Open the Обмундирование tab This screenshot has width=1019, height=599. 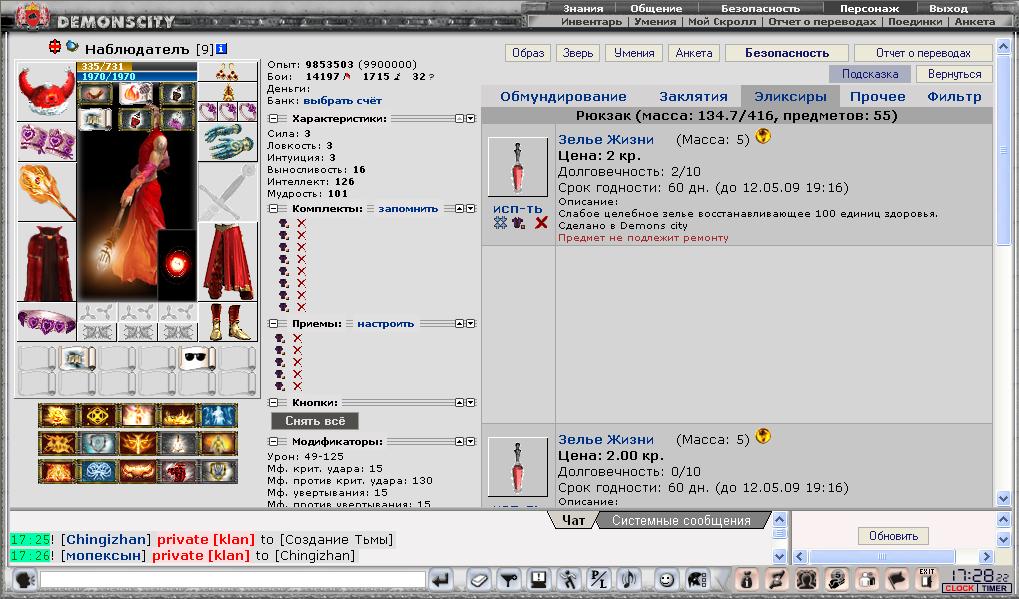pyautogui.click(x=563, y=97)
